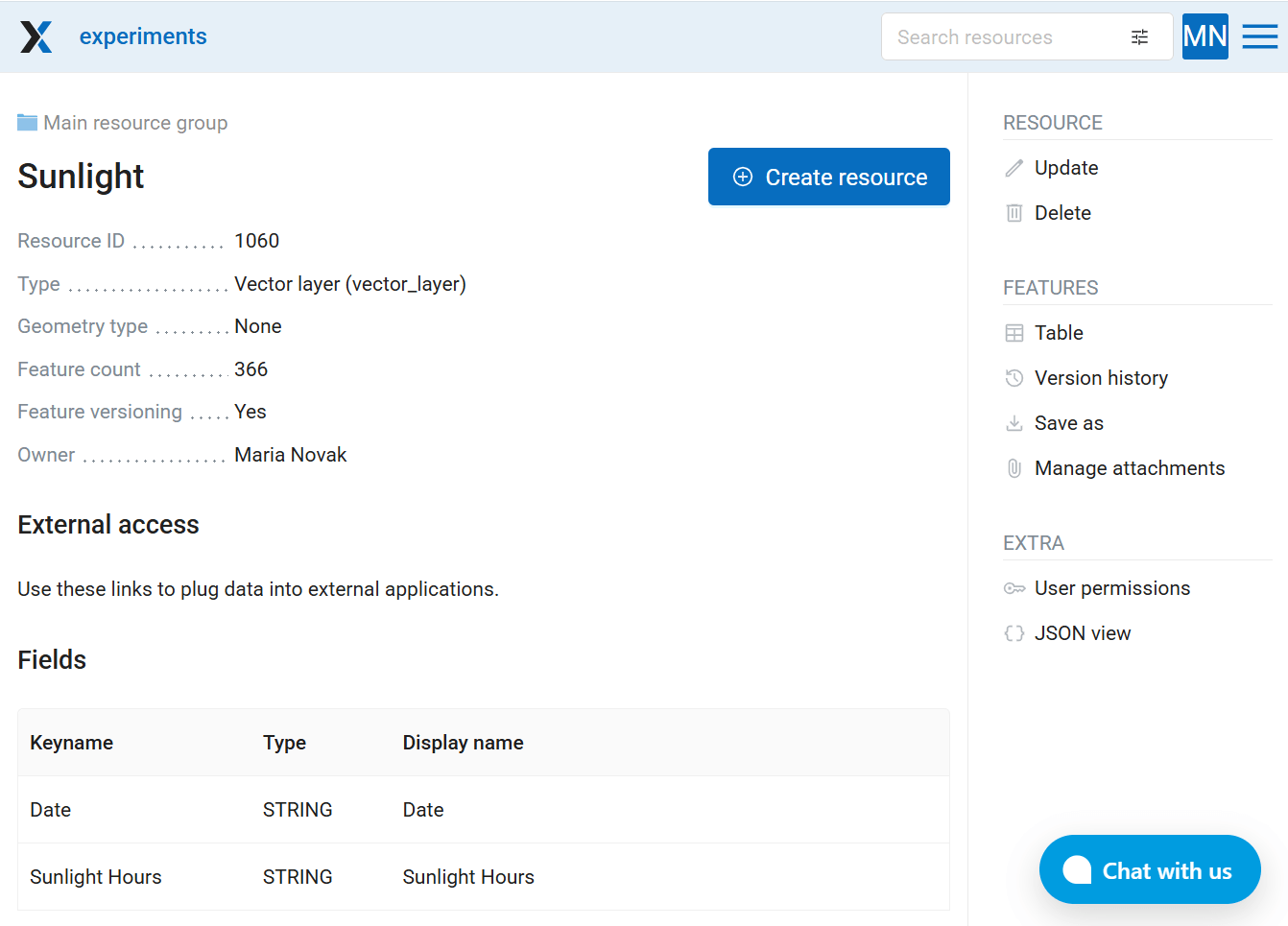The width and height of the screenshot is (1288, 926).
Task: Open Manage attachments
Action: point(1130,468)
